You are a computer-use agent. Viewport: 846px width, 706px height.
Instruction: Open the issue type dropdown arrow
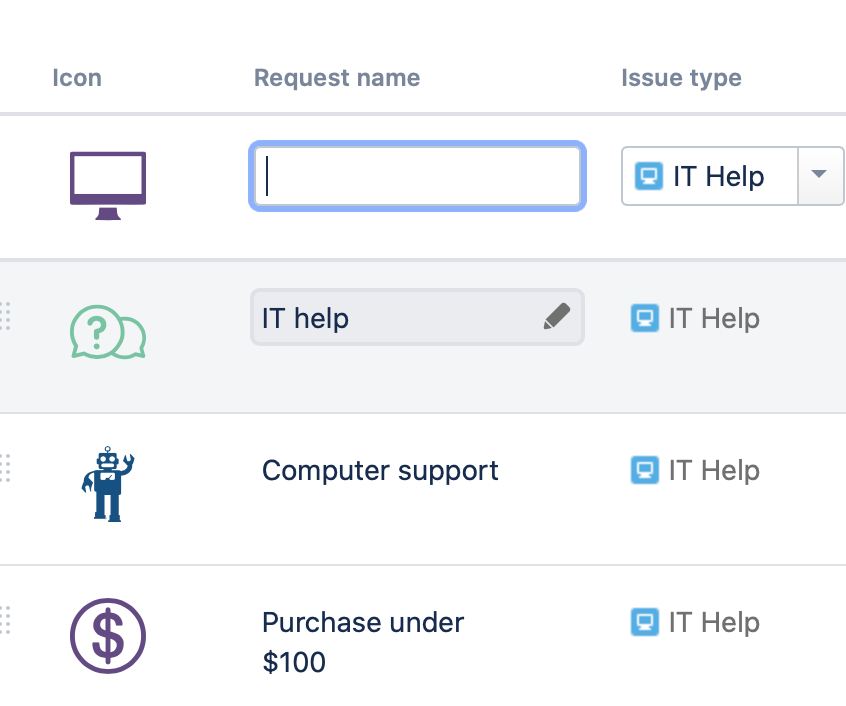[819, 176]
